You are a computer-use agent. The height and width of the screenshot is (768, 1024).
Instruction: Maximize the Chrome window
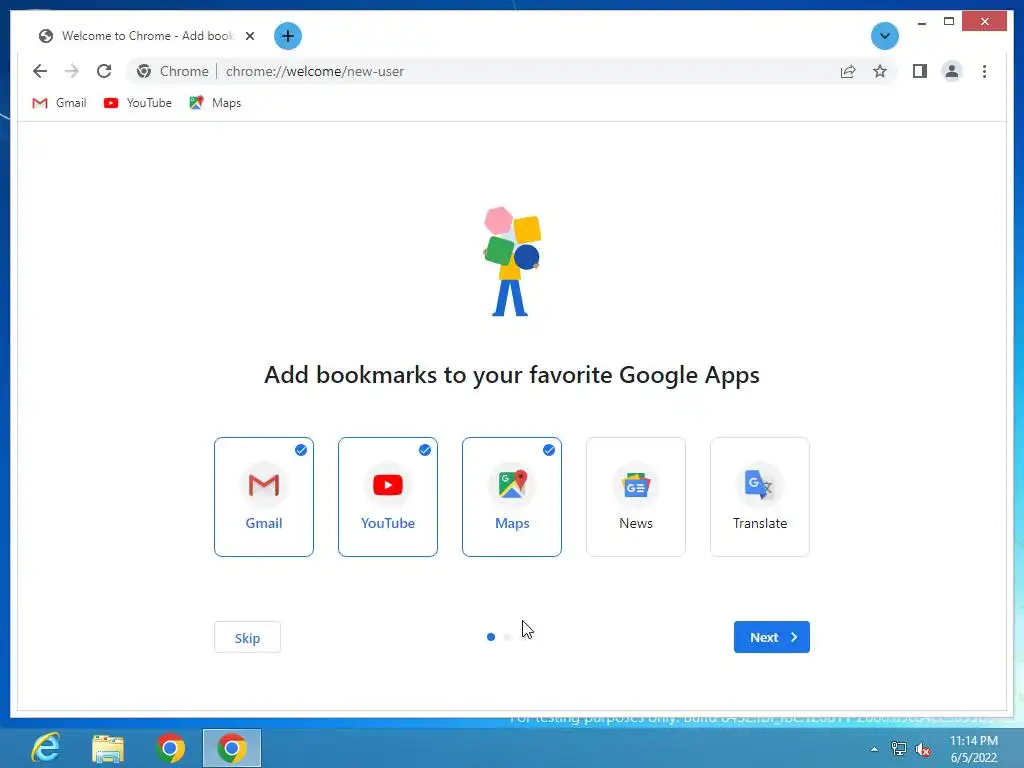tap(949, 22)
